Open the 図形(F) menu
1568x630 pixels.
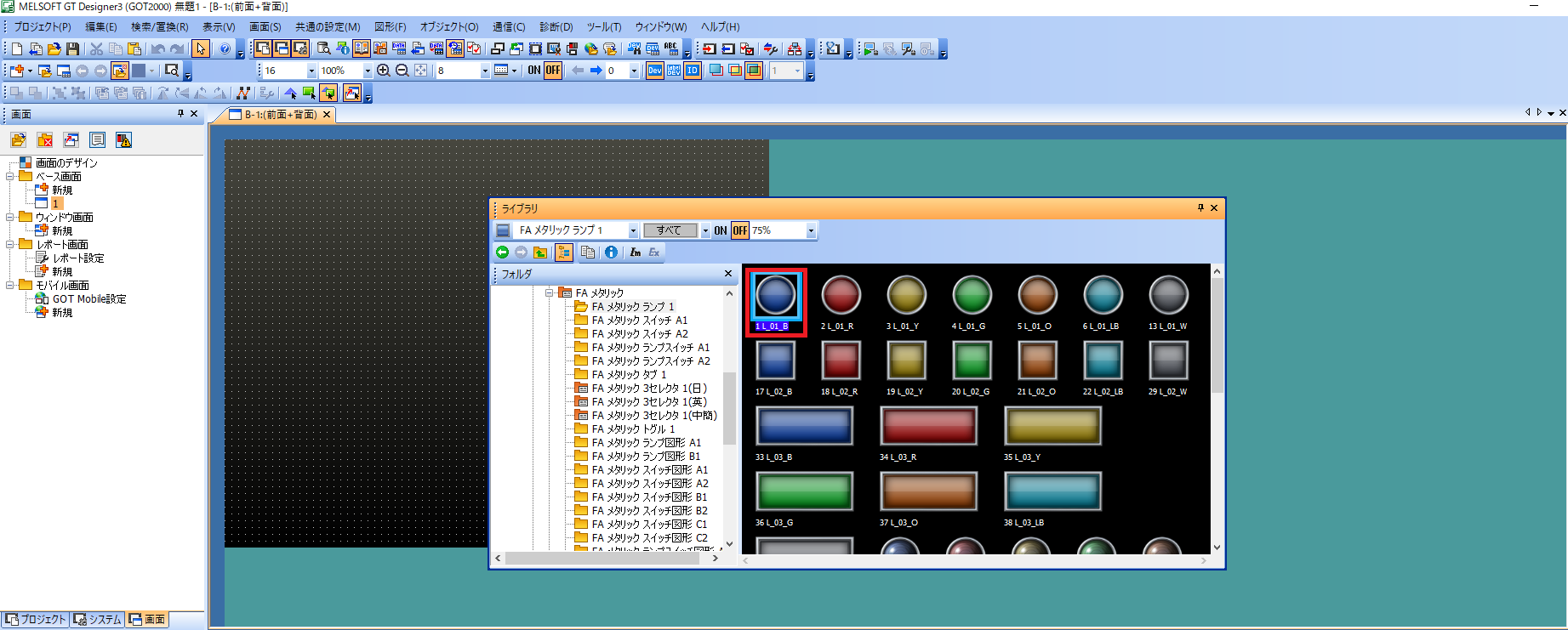click(391, 27)
